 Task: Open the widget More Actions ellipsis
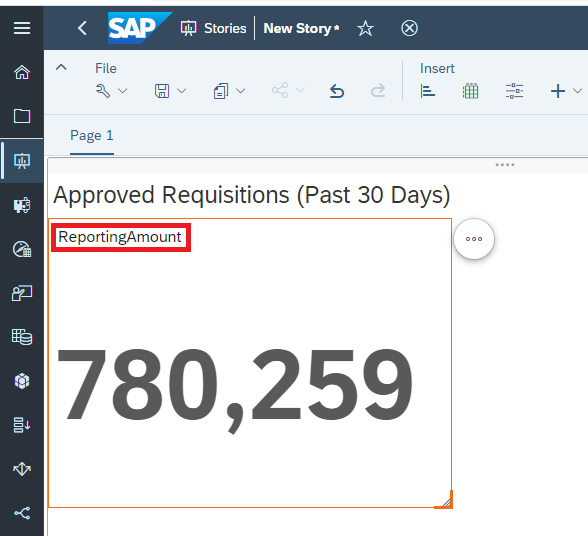pos(474,239)
